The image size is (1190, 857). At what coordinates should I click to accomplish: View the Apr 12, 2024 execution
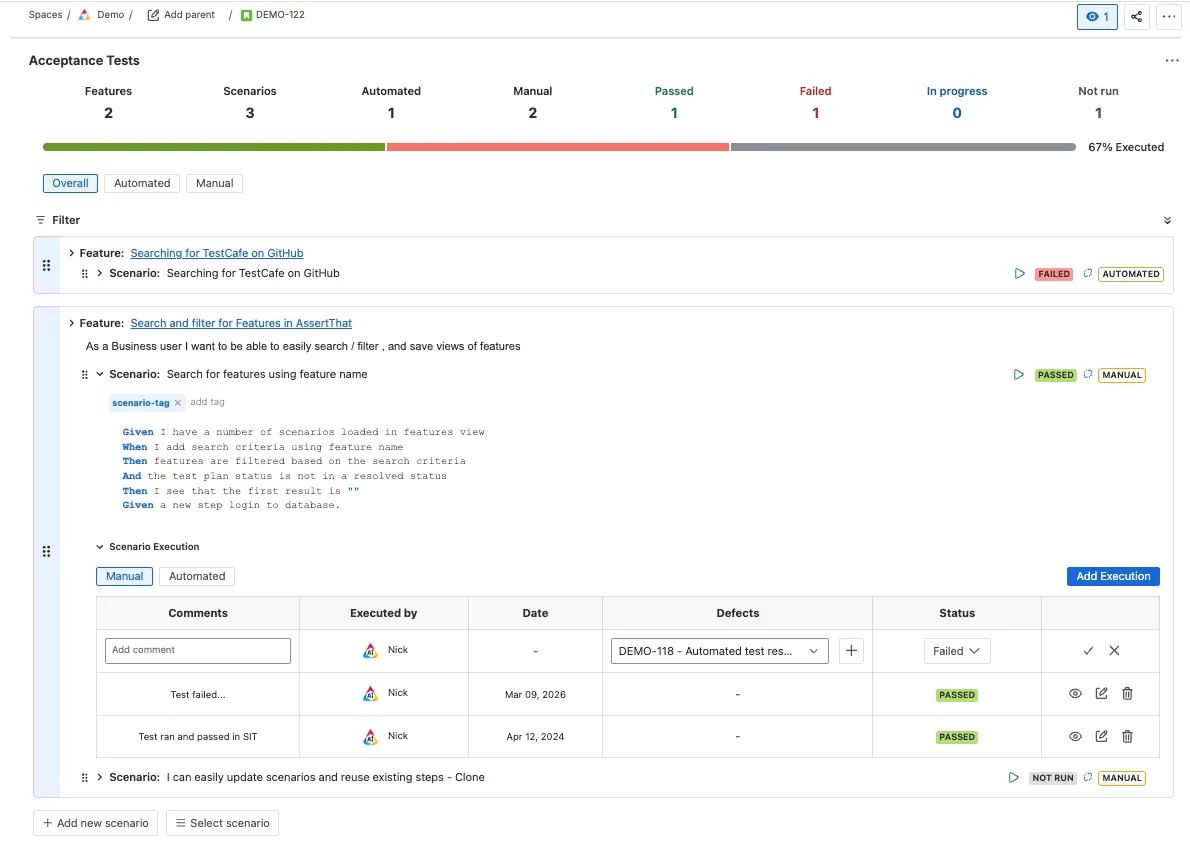point(1075,736)
